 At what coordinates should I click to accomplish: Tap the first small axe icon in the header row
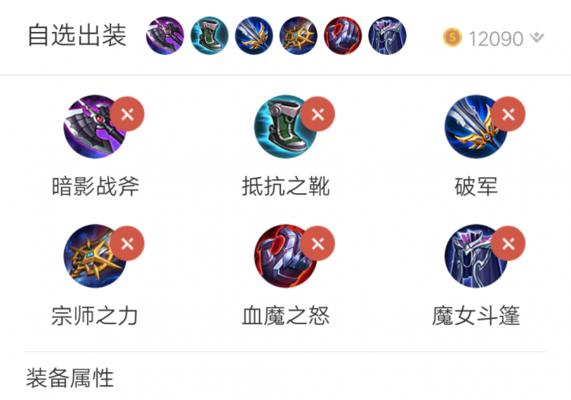tap(165, 36)
